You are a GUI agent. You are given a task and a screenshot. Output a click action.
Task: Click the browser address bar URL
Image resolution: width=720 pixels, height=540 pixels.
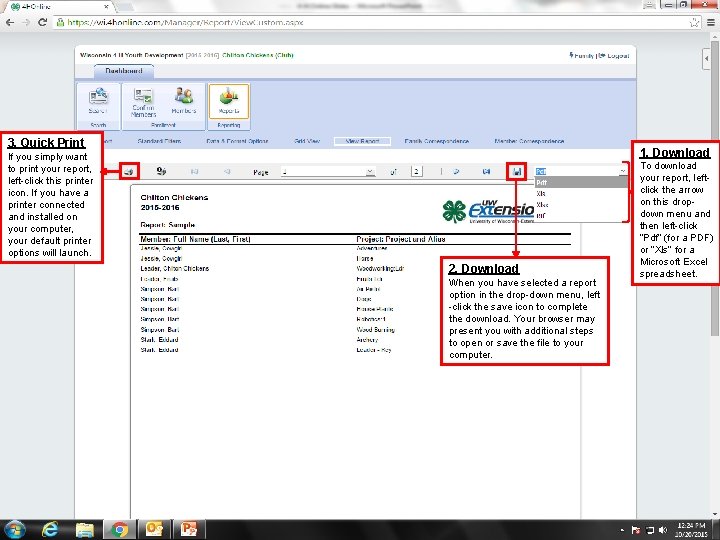click(x=186, y=22)
